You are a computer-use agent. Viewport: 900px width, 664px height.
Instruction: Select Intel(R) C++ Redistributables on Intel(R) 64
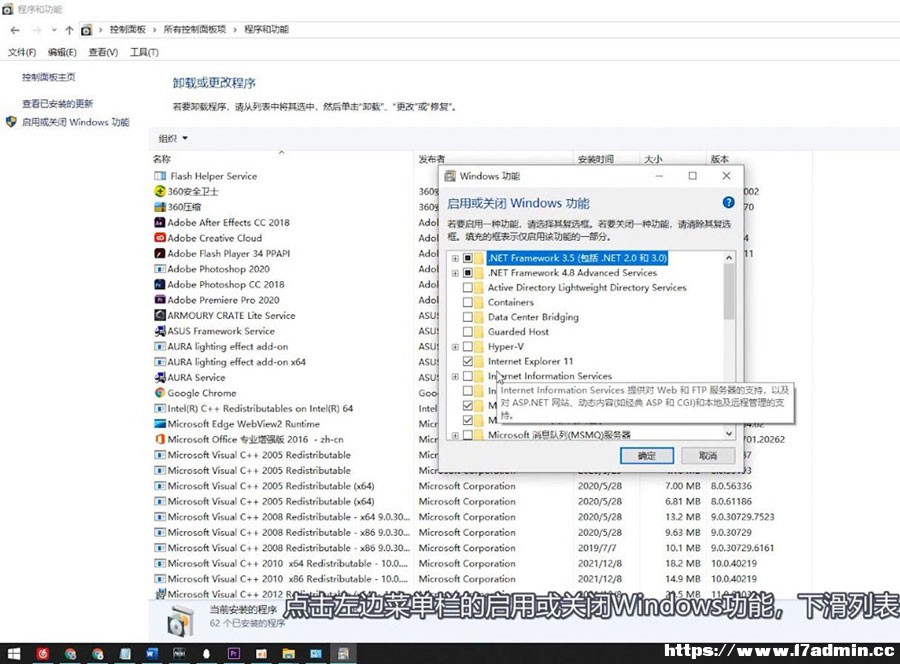coord(260,408)
